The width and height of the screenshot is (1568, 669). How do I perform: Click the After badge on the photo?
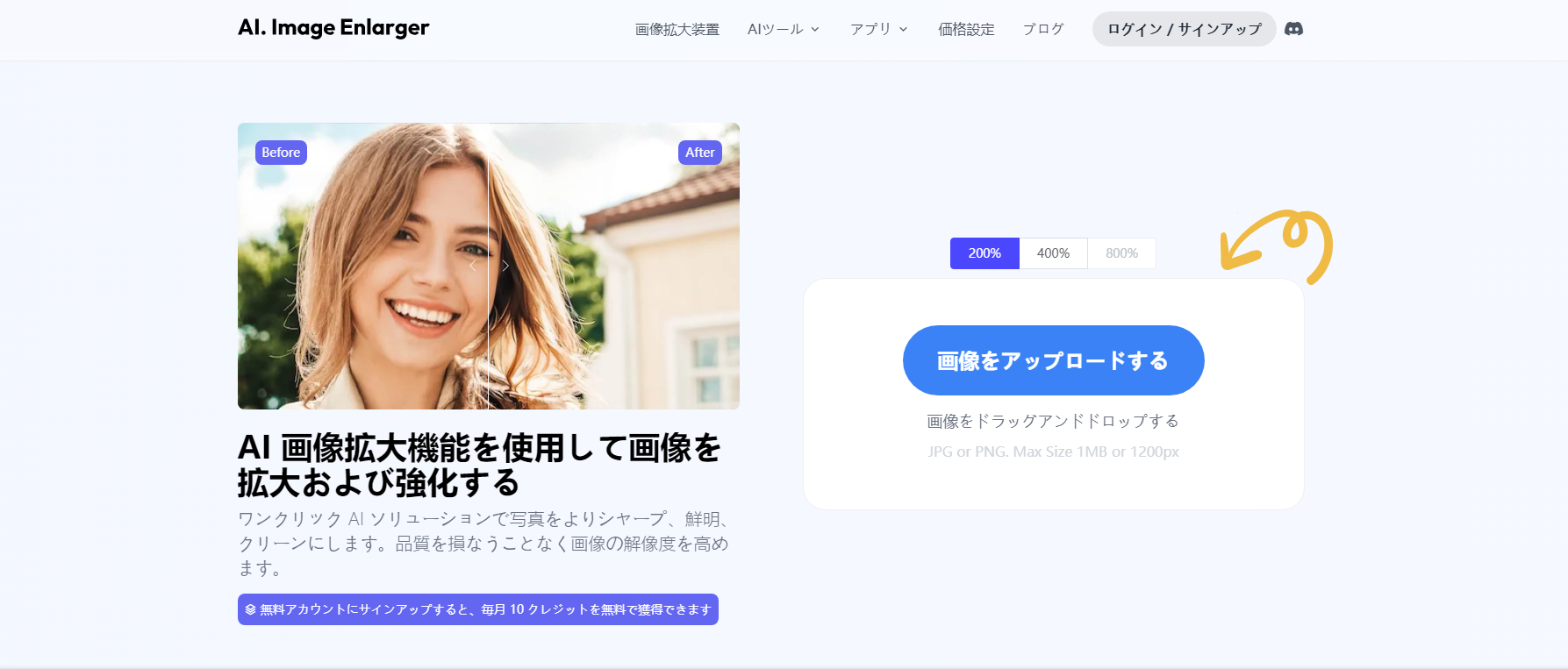point(699,153)
